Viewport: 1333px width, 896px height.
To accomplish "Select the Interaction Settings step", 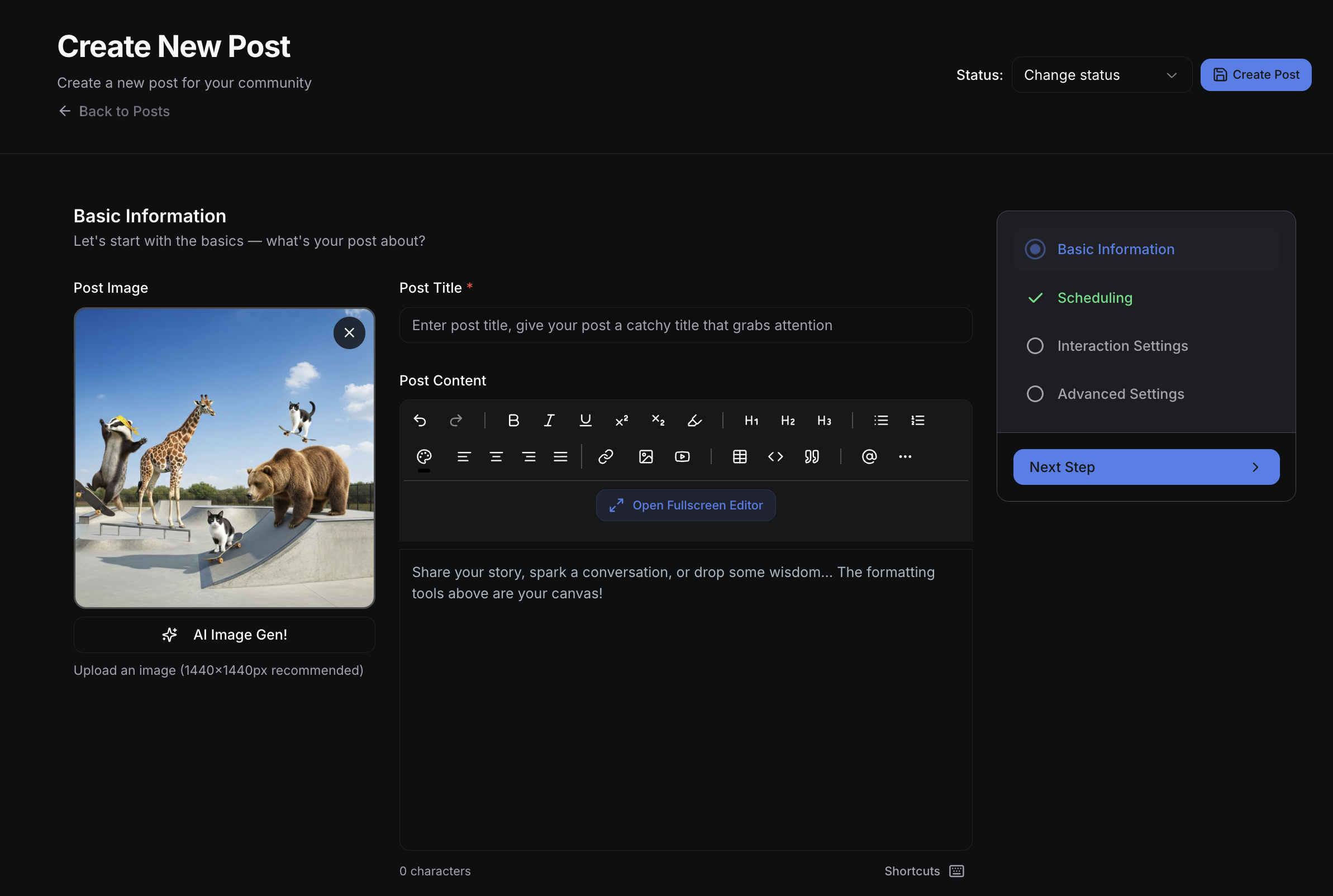I will click(x=1122, y=346).
